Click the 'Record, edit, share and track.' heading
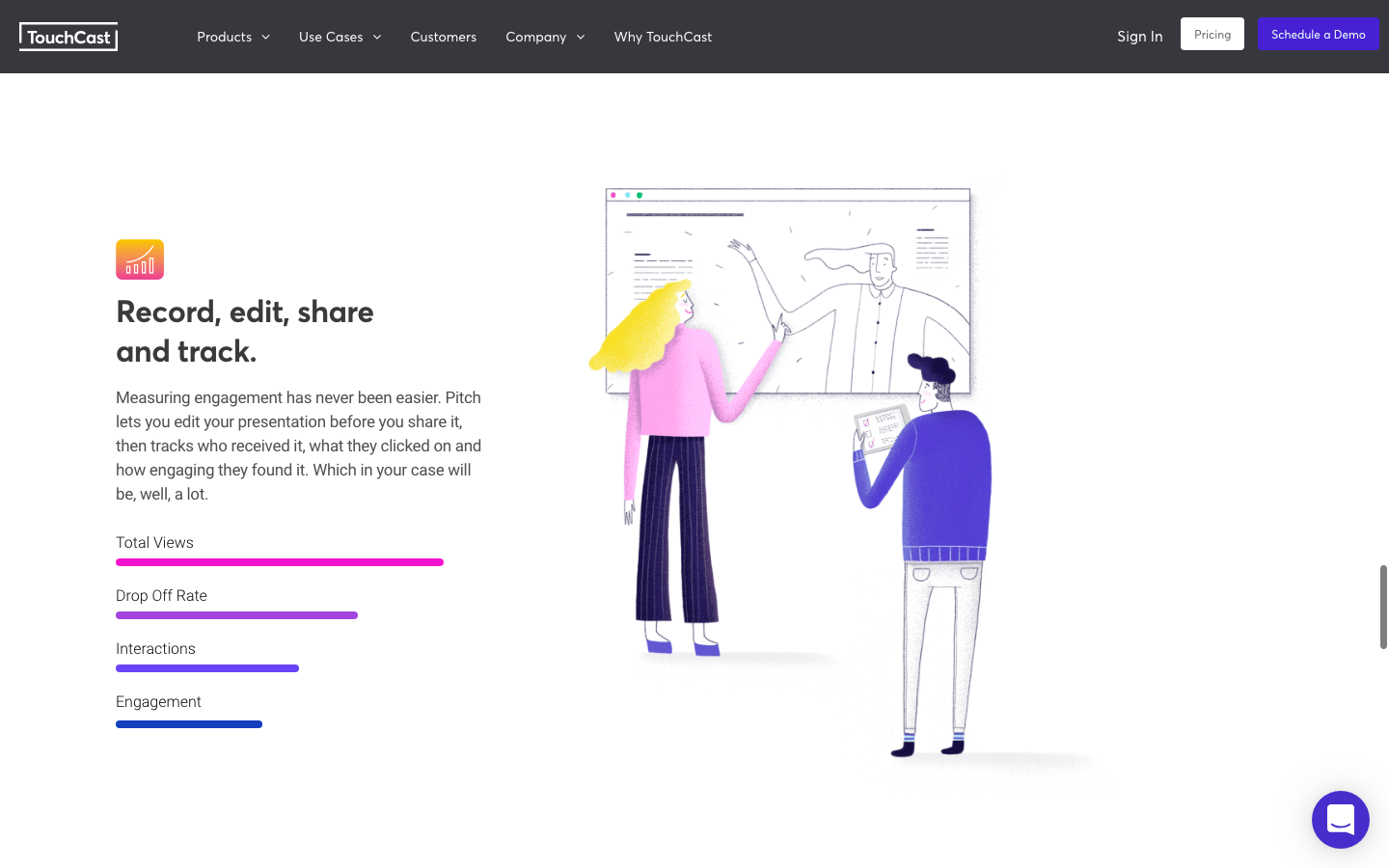This screenshot has width=1389, height=868. click(x=245, y=332)
